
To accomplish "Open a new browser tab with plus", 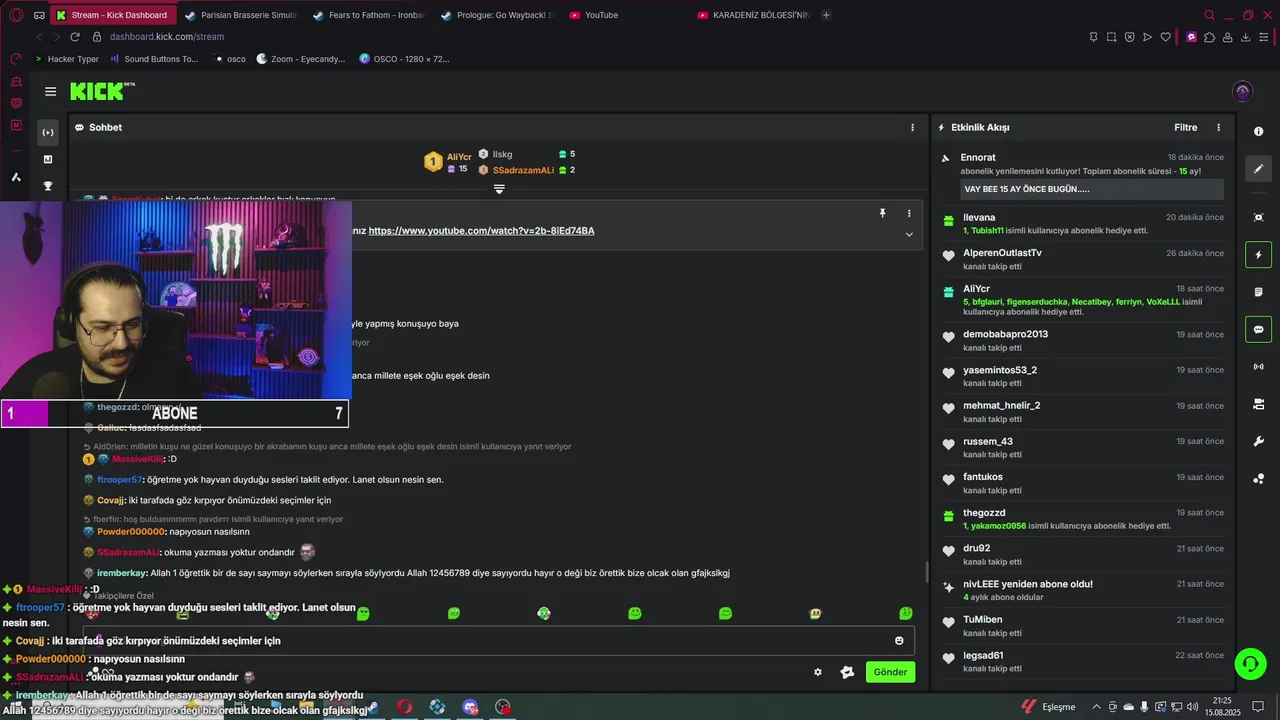I will [x=826, y=15].
